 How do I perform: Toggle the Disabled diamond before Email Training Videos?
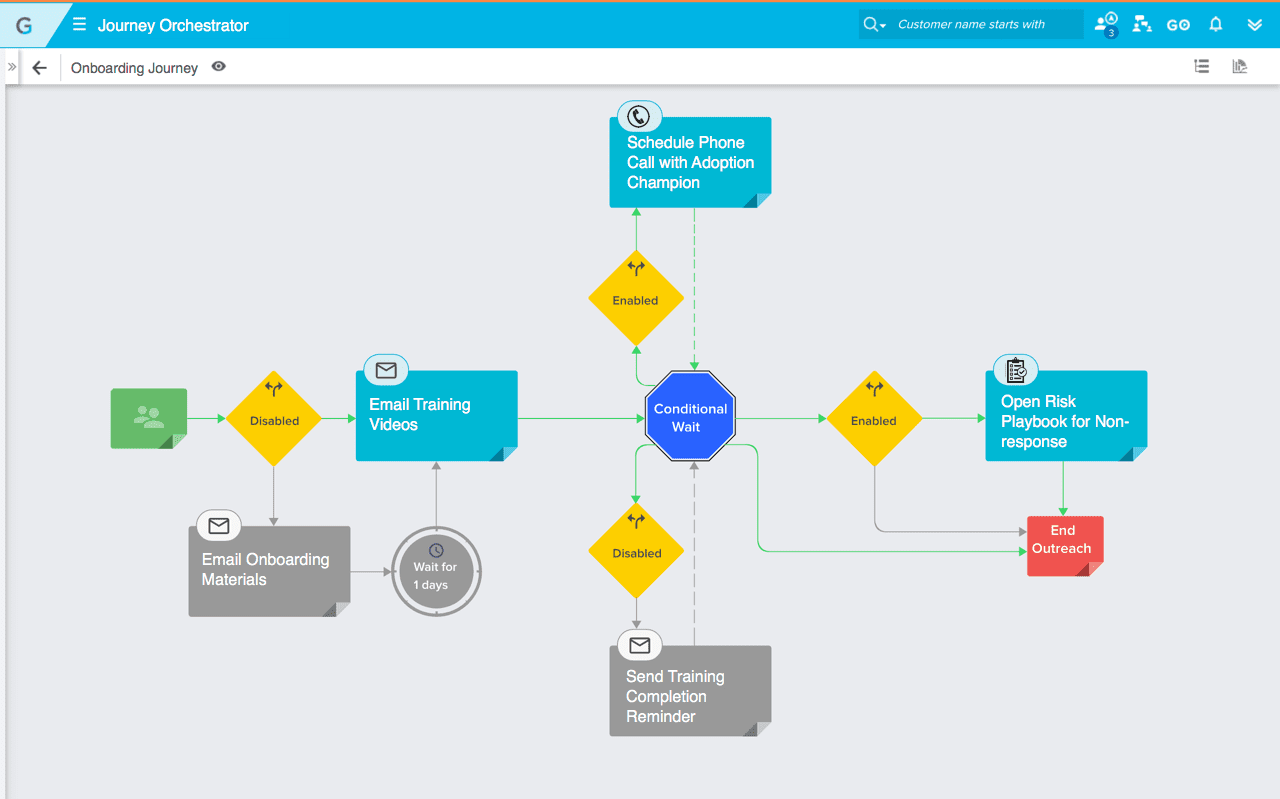273,419
